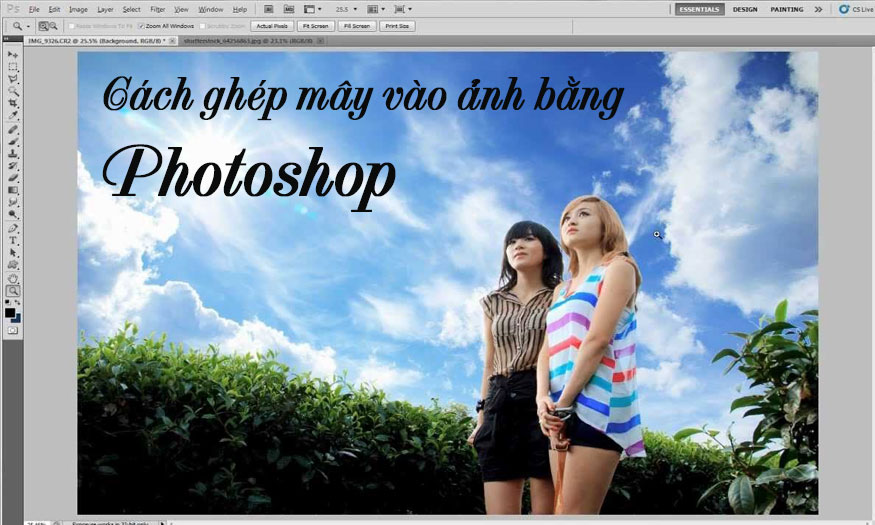Close the IMG_9326.CR2 tab
The height and width of the screenshot is (525, 875).
[172, 41]
